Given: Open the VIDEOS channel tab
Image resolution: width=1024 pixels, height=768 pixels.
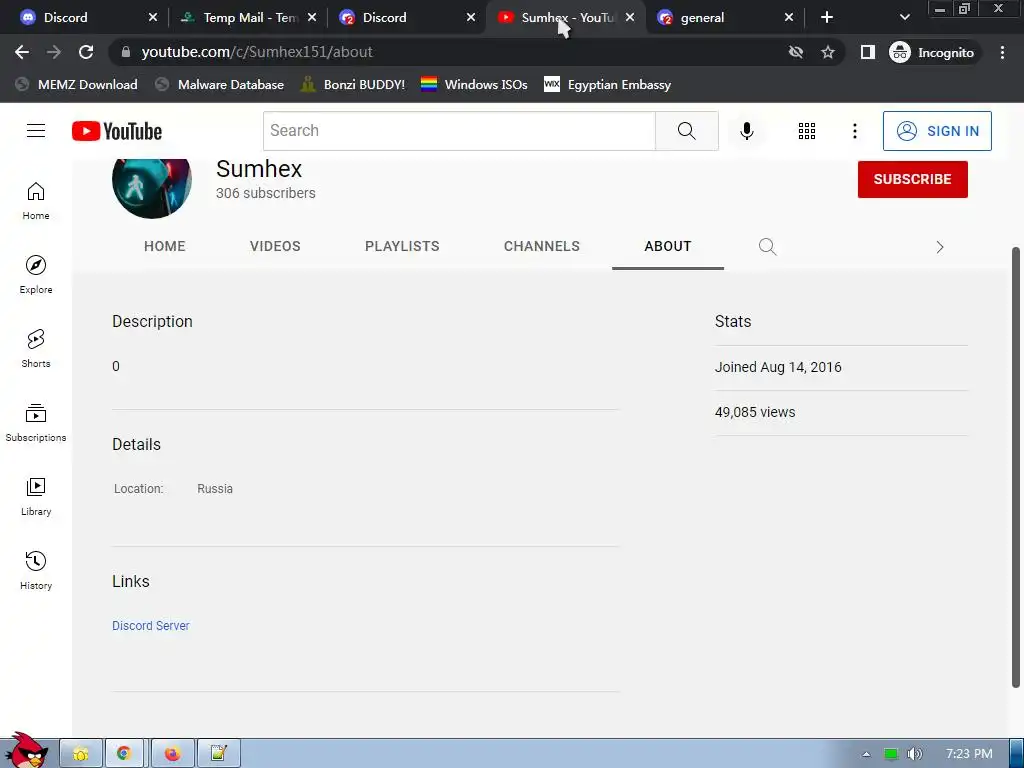Looking at the screenshot, I should [x=275, y=246].
